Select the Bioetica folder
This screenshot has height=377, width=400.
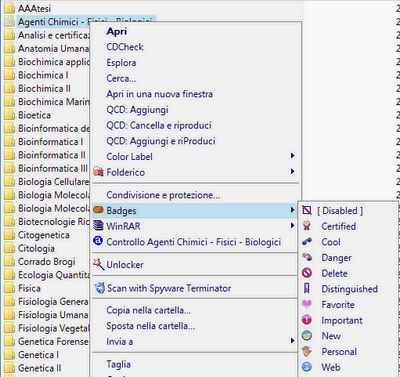coord(34,115)
